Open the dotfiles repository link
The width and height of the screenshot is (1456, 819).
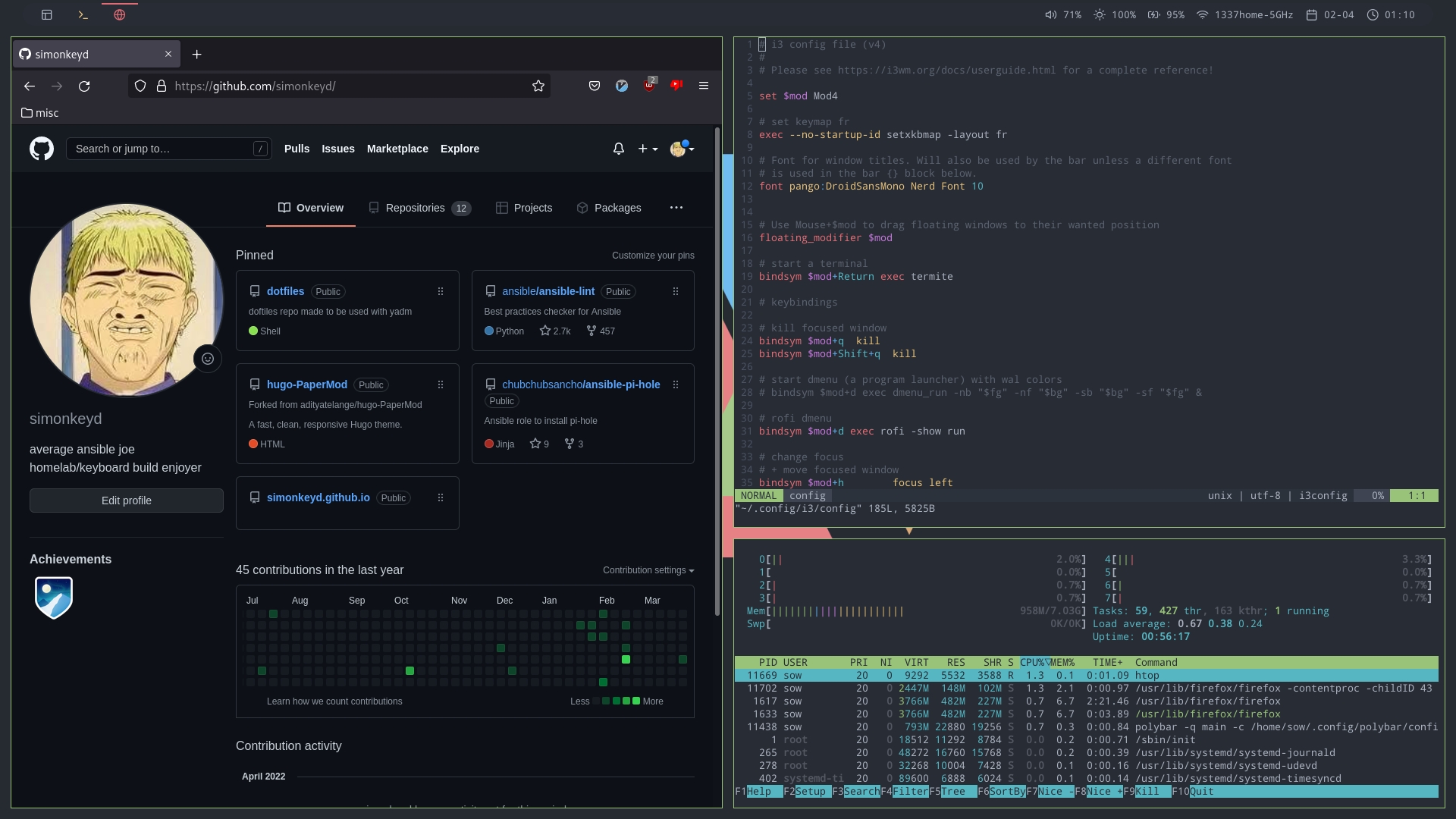click(285, 291)
